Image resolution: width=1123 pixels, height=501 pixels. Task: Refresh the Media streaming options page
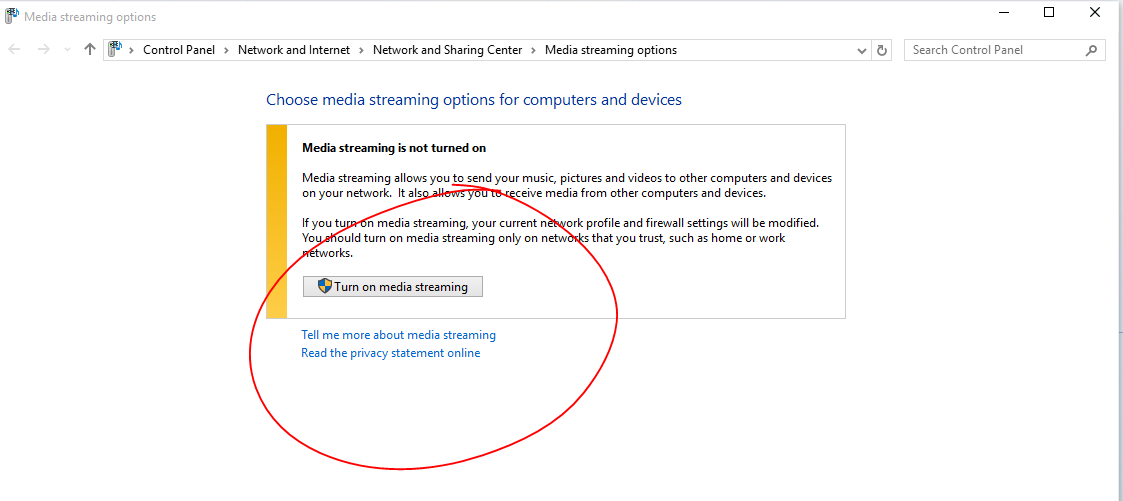tap(882, 50)
